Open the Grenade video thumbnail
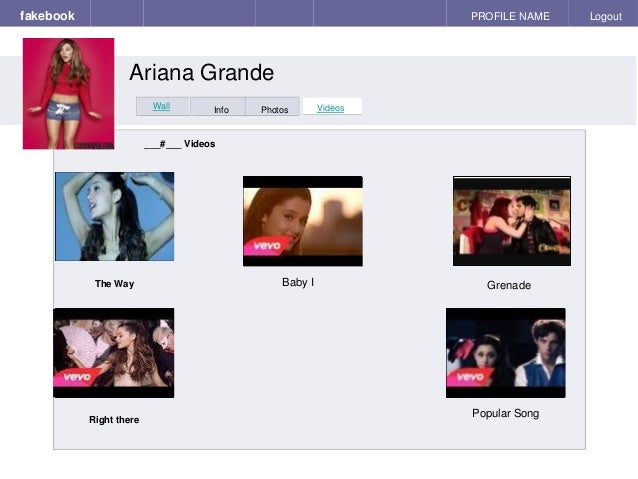Viewport: 638px width, 479px height. [x=512, y=221]
